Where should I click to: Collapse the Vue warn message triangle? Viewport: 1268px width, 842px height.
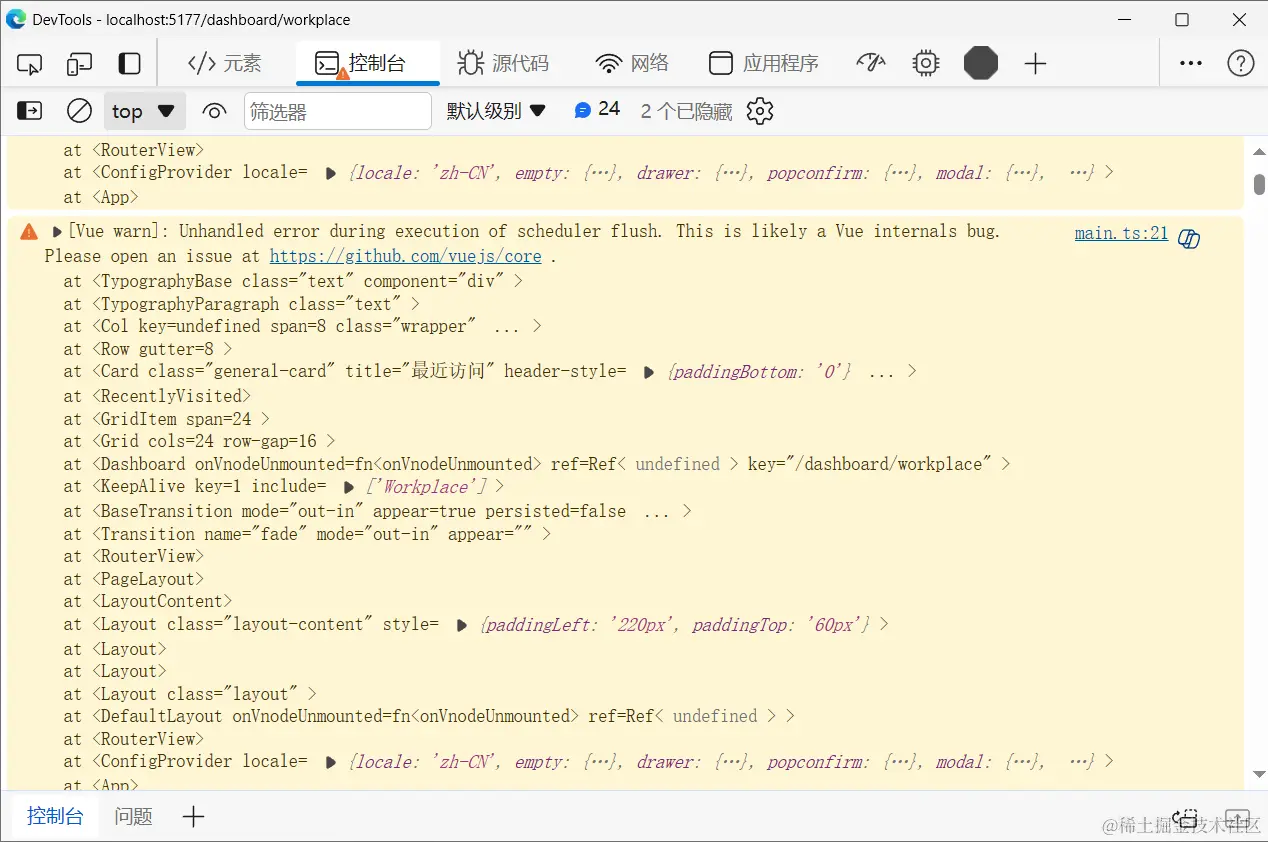point(57,232)
